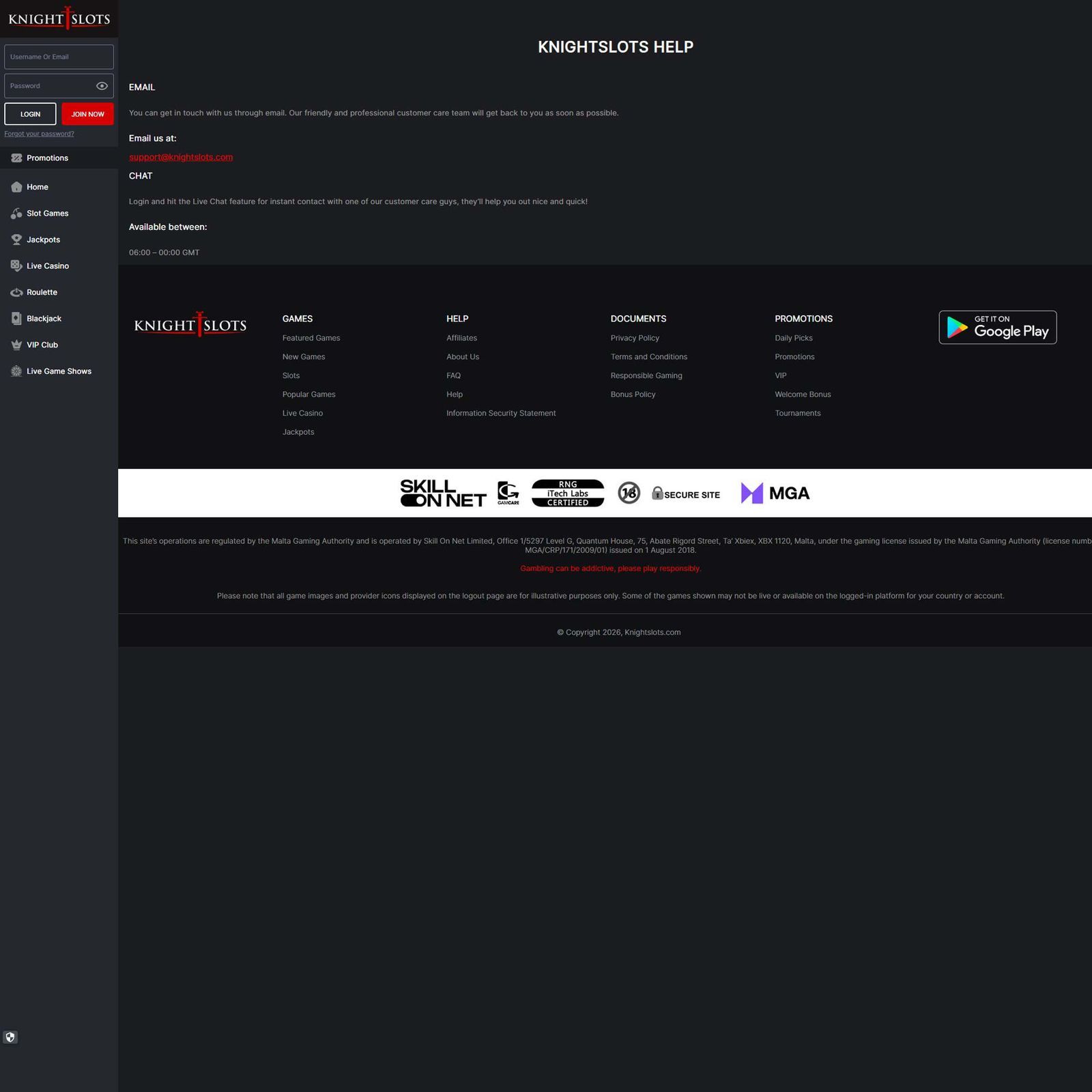Open Privacy Policy footer link
1092x1092 pixels.
pos(635,338)
